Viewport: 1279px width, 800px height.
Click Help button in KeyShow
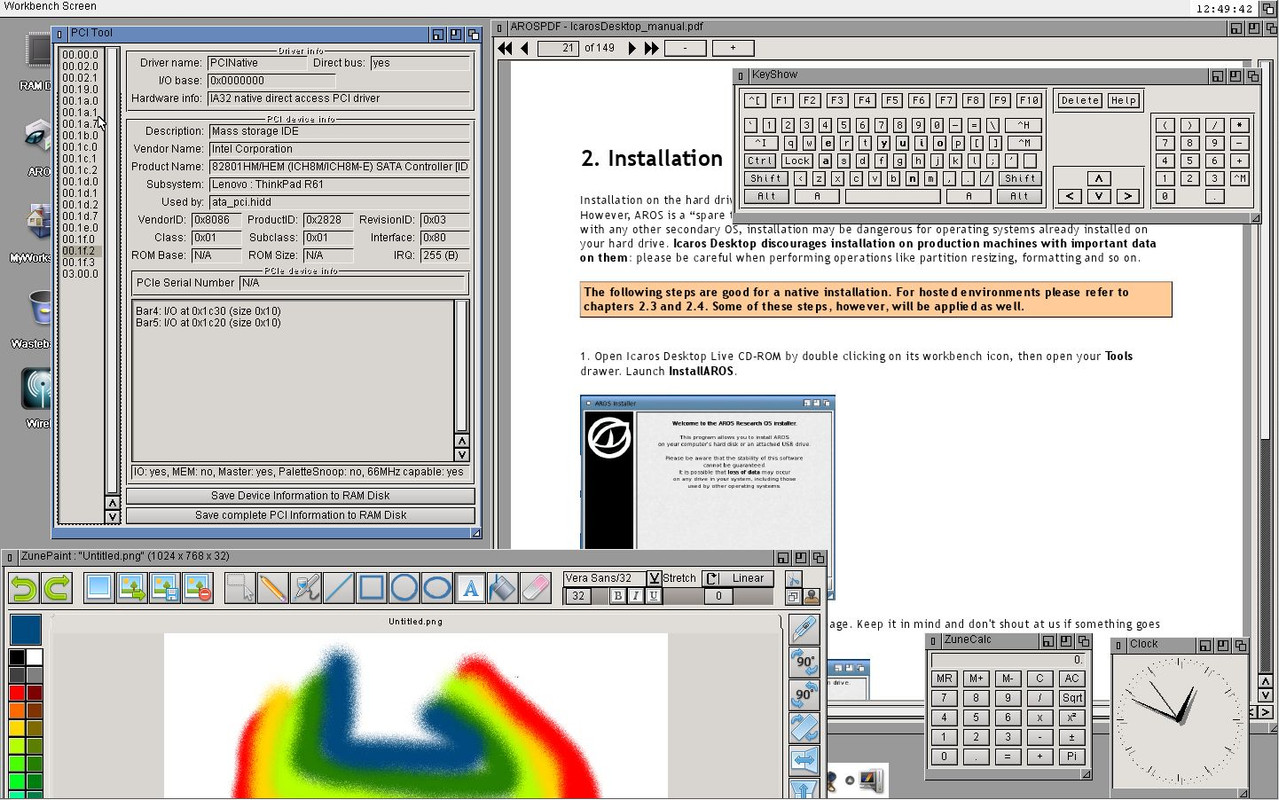(1124, 100)
